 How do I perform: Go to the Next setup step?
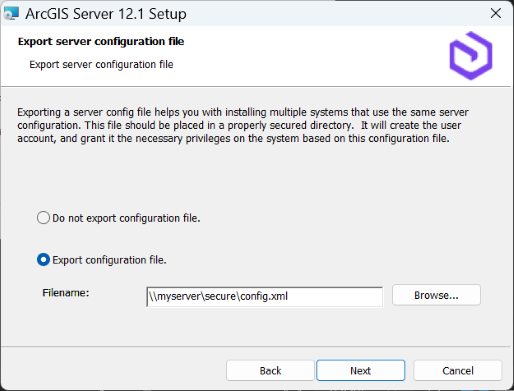tap(361, 370)
